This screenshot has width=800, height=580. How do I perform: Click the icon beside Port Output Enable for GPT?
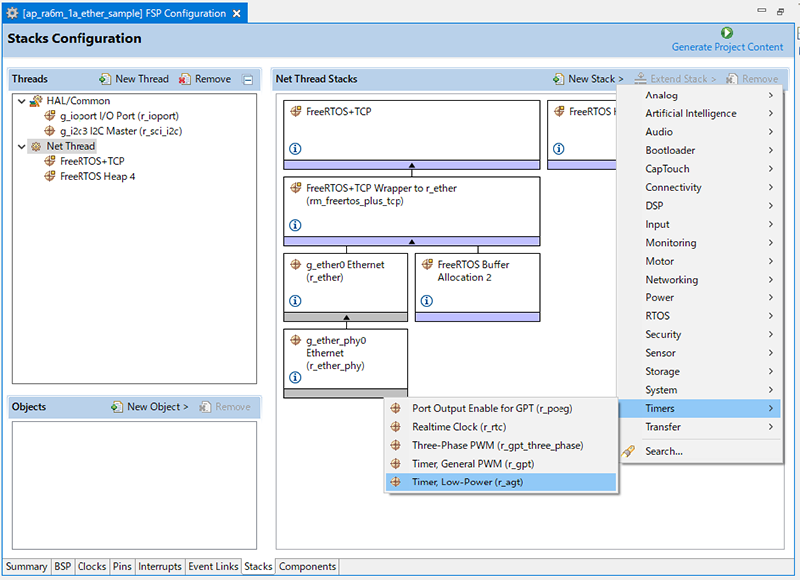395,408
